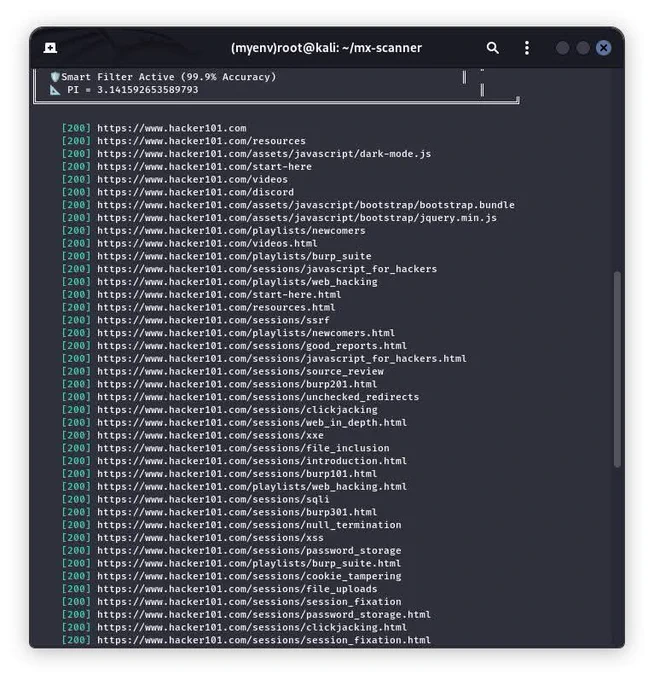This screenshot has height=680, width=654.
Task: Click the sessions/xss URL
Action: [210, 538]
